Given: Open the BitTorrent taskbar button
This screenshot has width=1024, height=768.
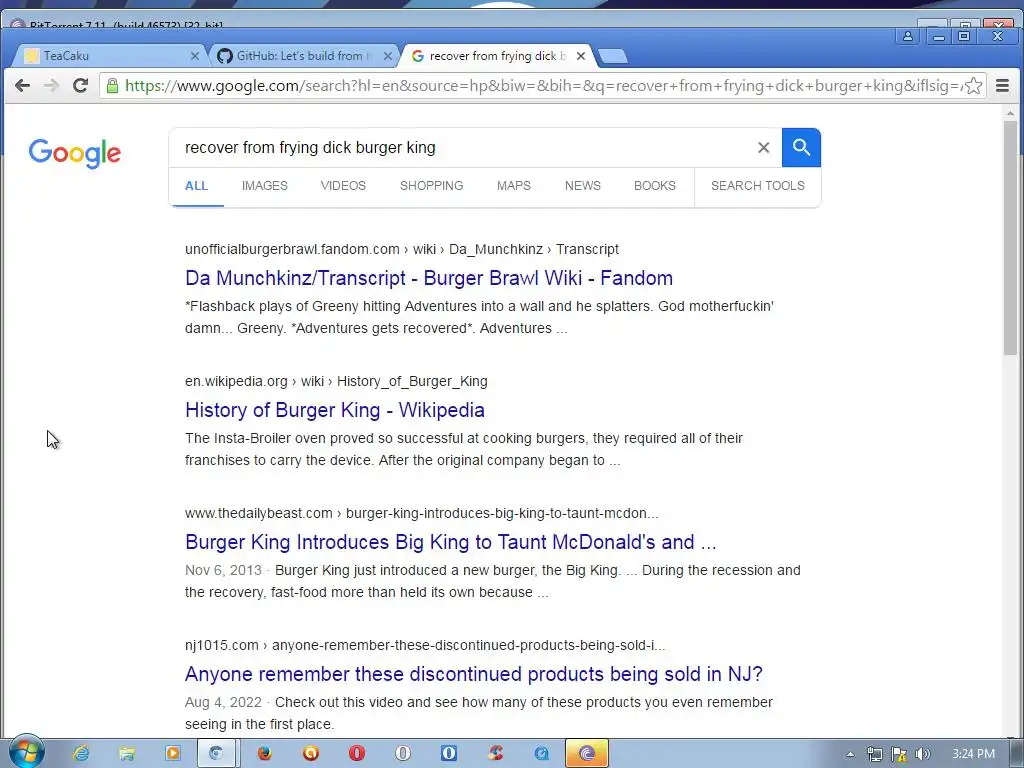Looking at the screenshot, I should coord(586,754).
